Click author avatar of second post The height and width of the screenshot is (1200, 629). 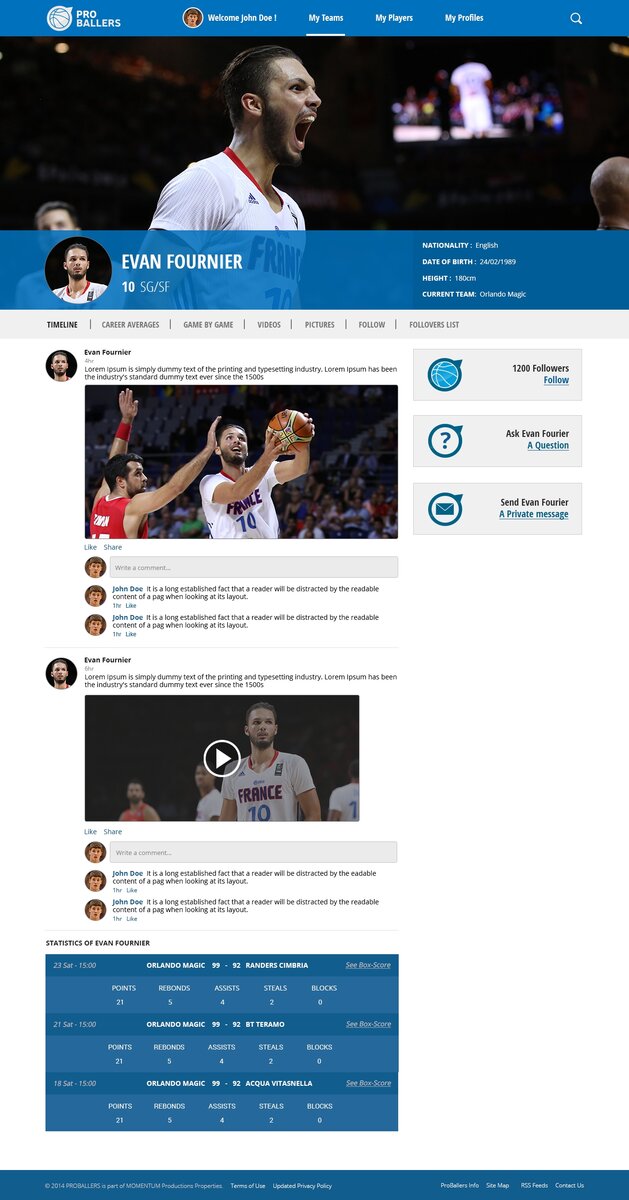tap(61, 674)
